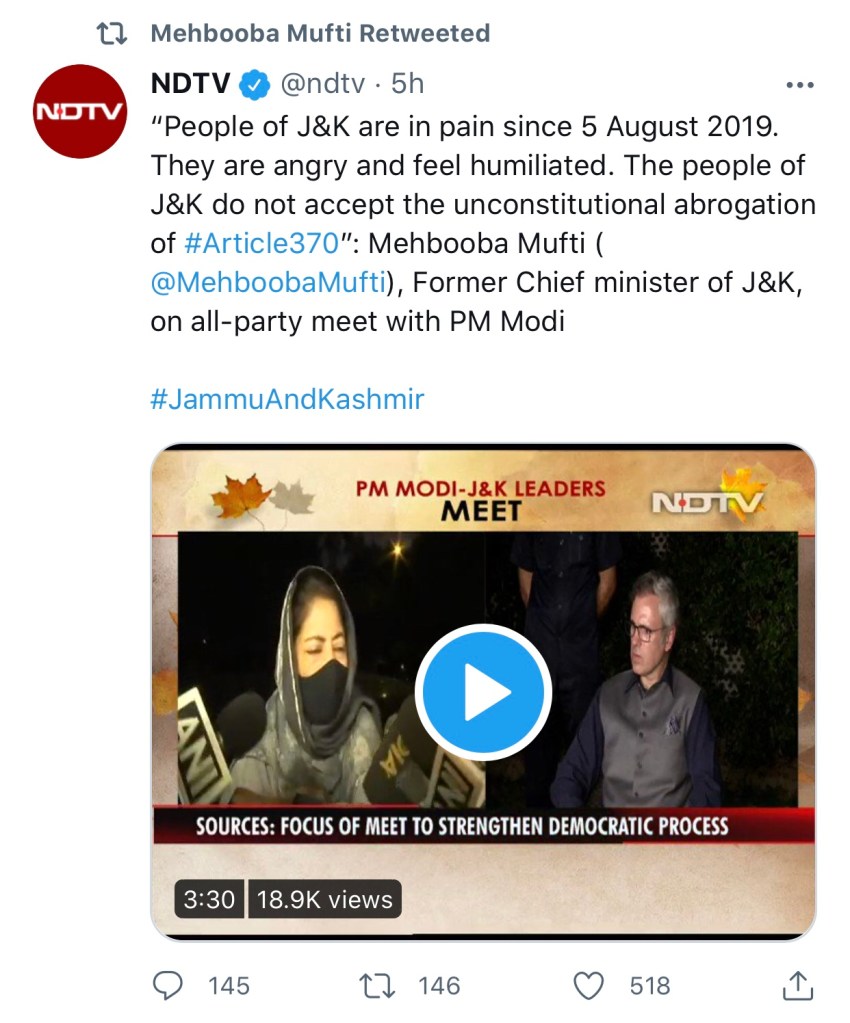Play the video using the blue play button
The width and height of the screenshot is (850, 1023).
[x=483, y=692]
